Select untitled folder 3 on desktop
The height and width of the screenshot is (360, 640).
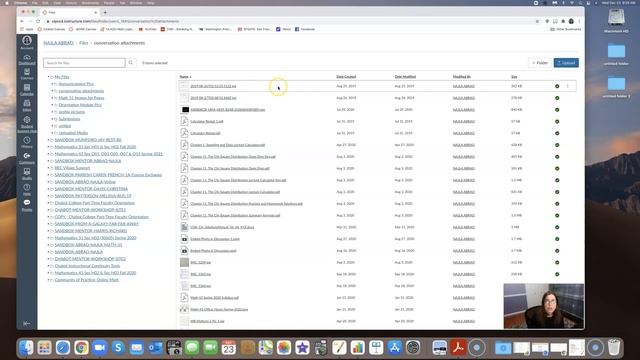616,87
